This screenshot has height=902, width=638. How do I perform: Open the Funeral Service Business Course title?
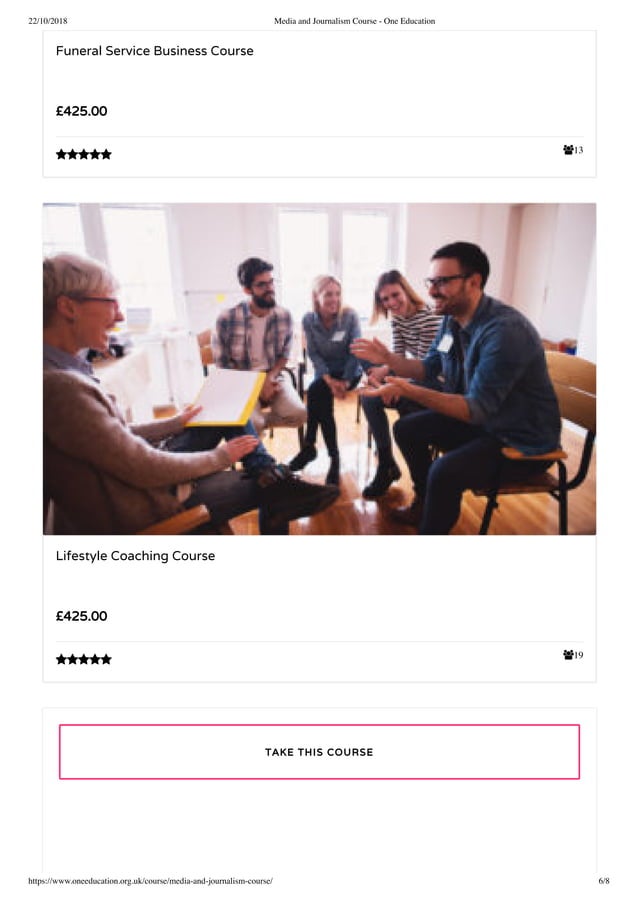[154, 51]
